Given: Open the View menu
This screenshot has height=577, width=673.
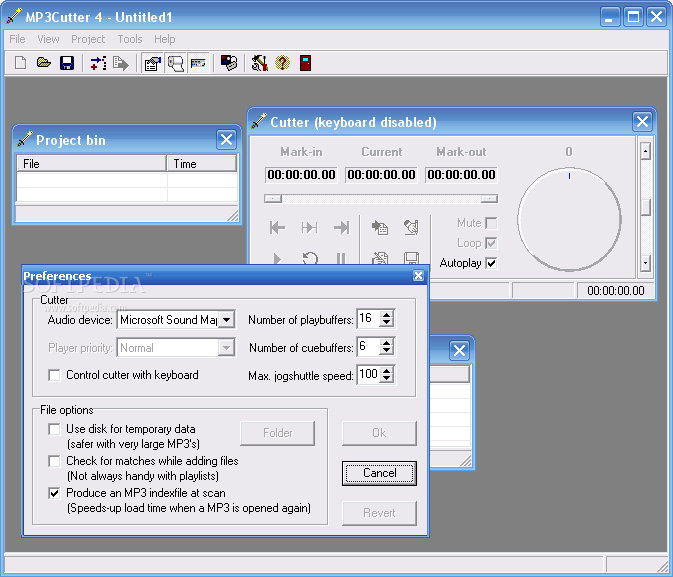Looking at the screenshot, I should click(48, 39).
